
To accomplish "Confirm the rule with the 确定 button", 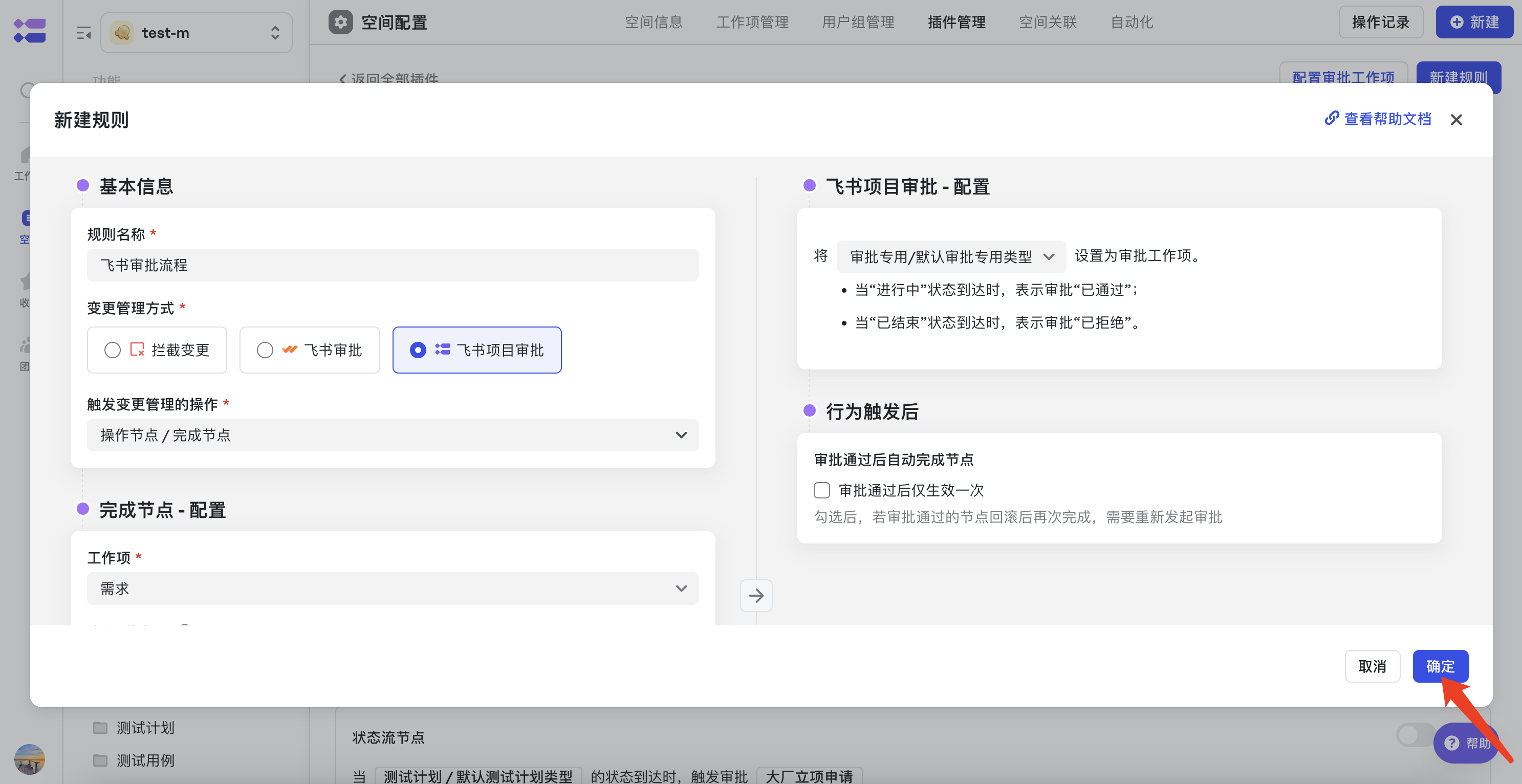I will pos(1440,666).
